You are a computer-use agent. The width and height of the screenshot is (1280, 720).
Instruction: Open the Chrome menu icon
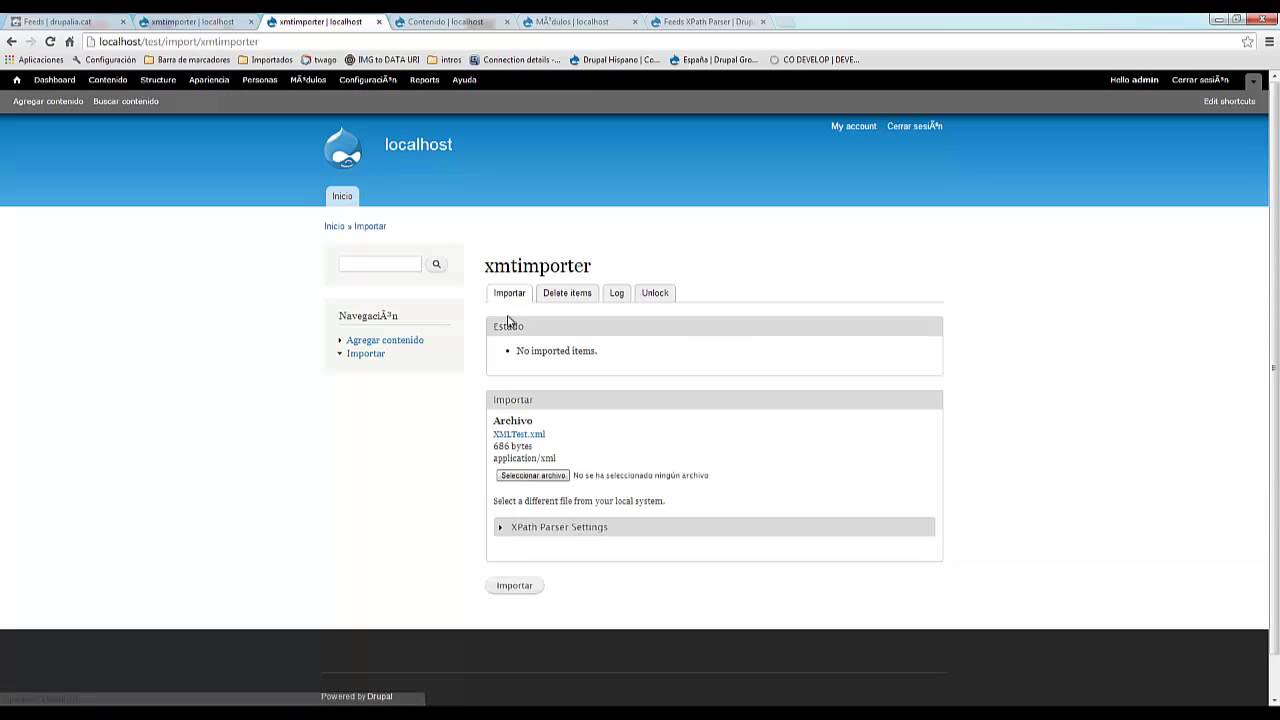click(1270, 41)
